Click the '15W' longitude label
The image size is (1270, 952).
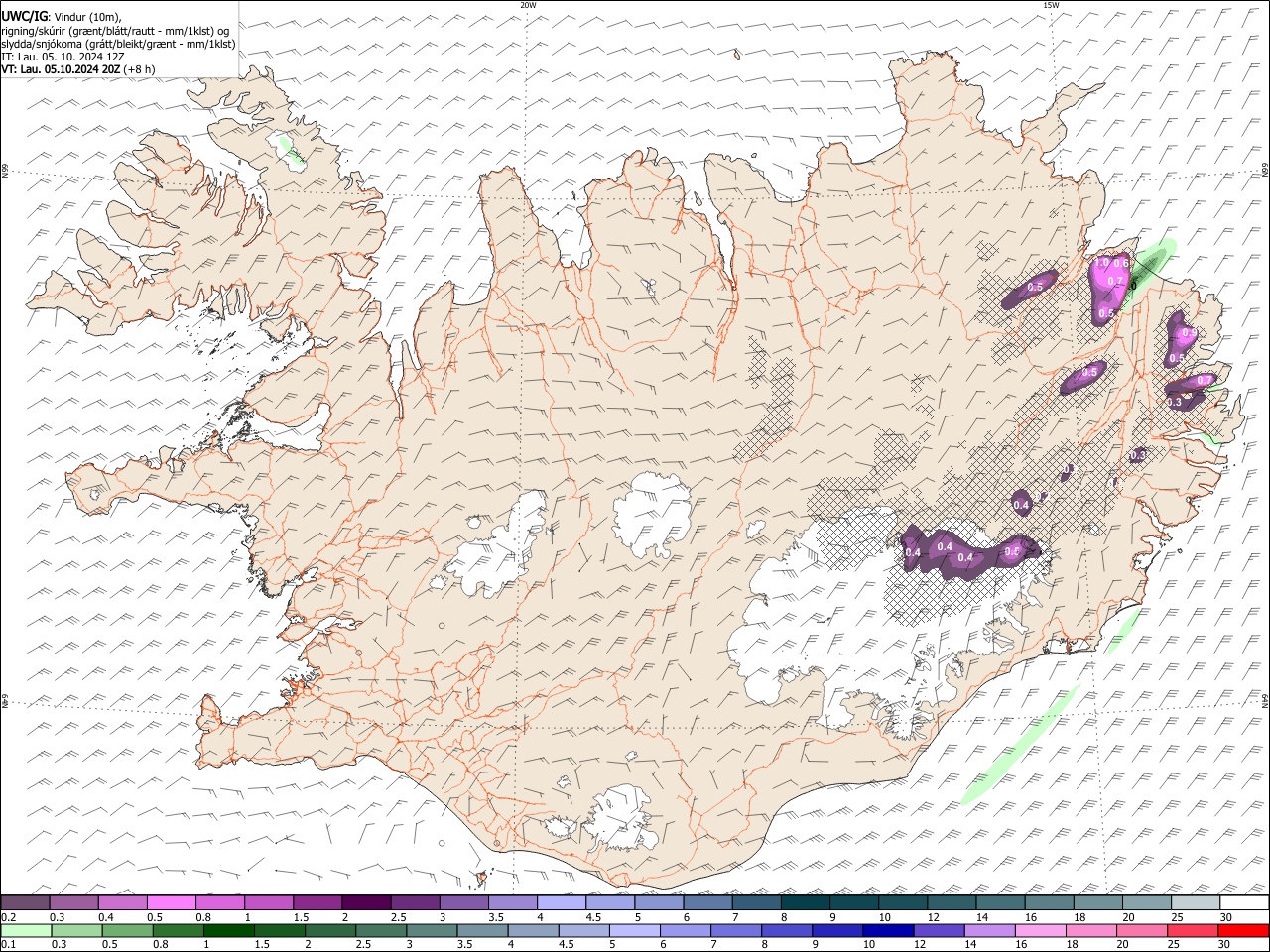1051,5
